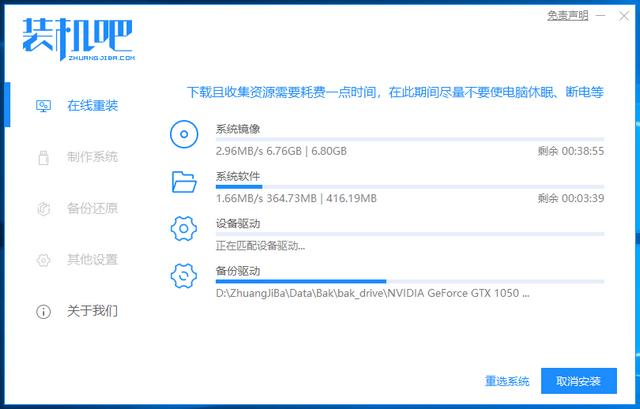Click the 设备驱动 gear icon

pos(184,229)
